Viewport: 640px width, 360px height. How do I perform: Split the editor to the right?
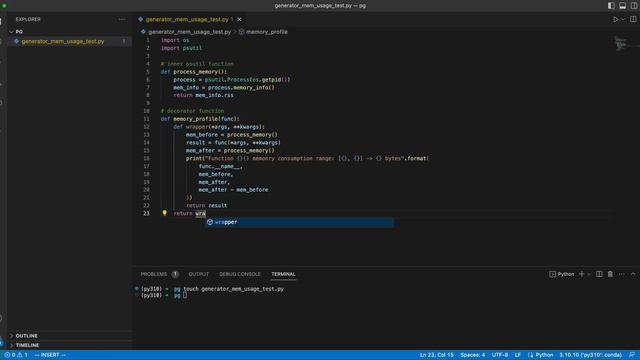(x=633, y=19)
